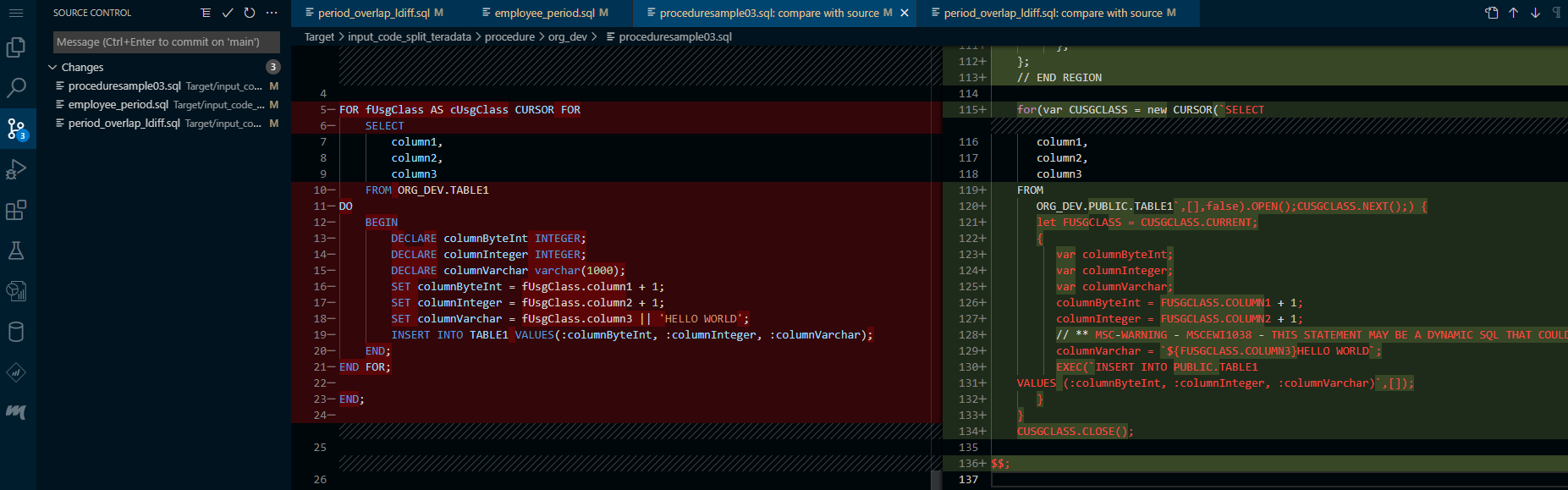Click the 'FROM ORG_DEV.TABLE1' line in left pane
Viewport: 1568px width, 490px height.
click(x=427, y=190)
